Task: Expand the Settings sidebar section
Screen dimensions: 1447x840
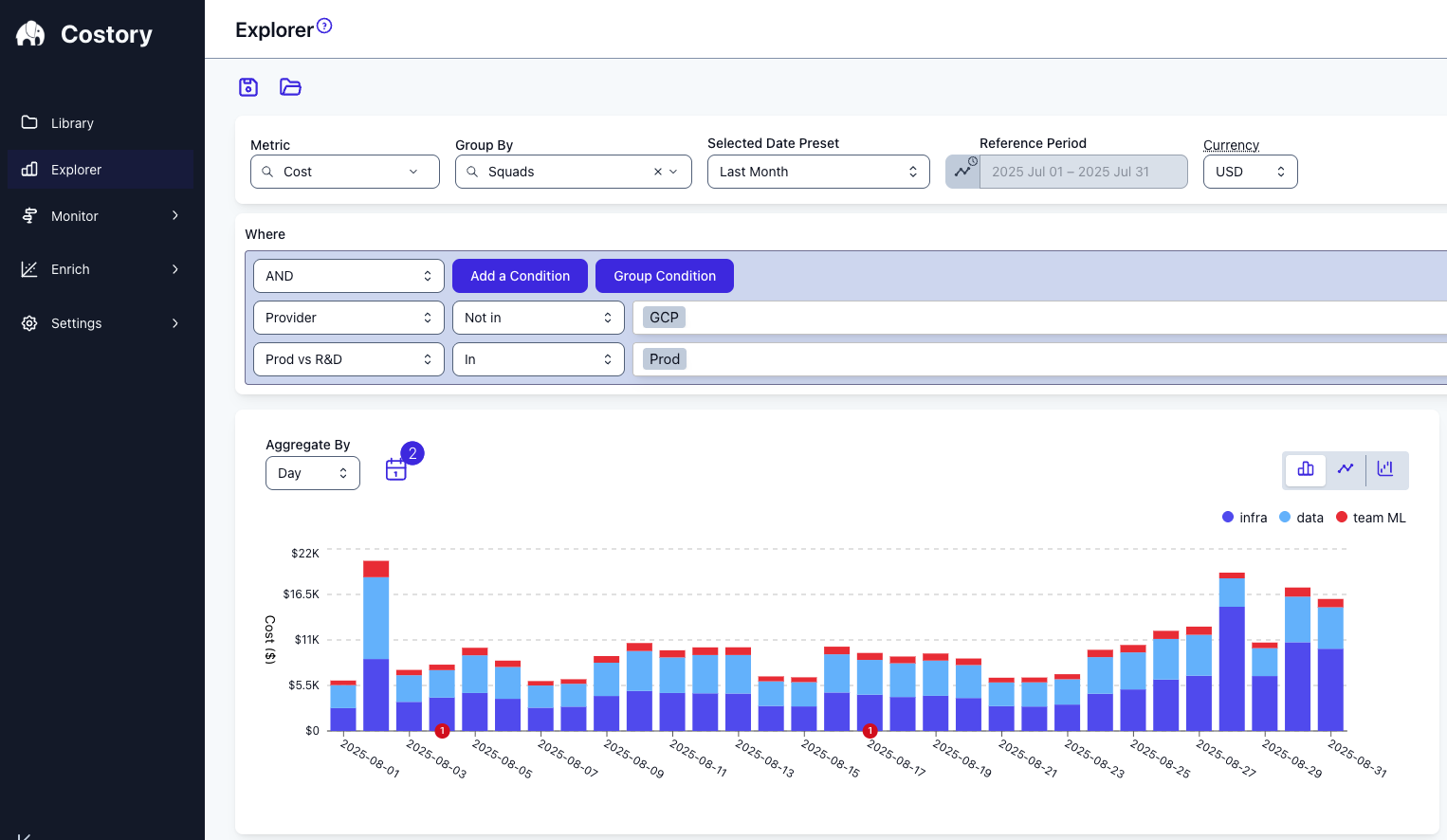Action: point(75,322)
